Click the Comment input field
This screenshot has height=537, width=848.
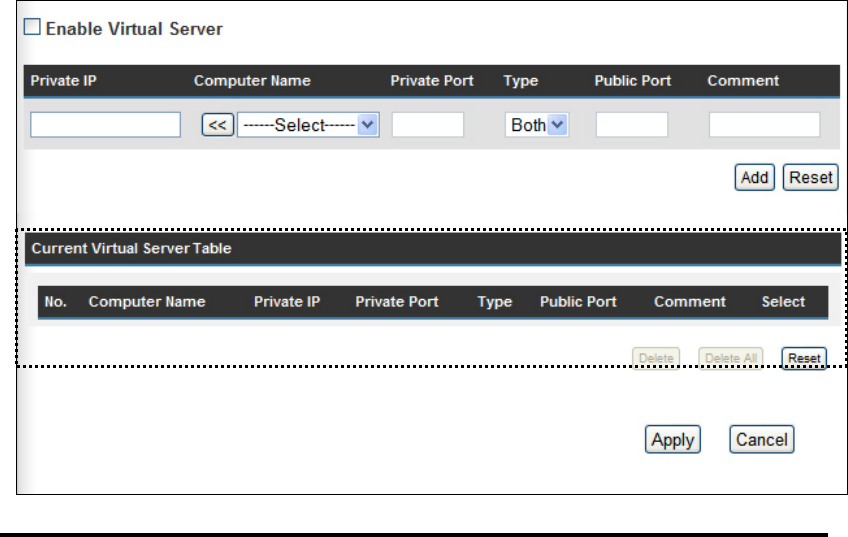click(764, 125)
